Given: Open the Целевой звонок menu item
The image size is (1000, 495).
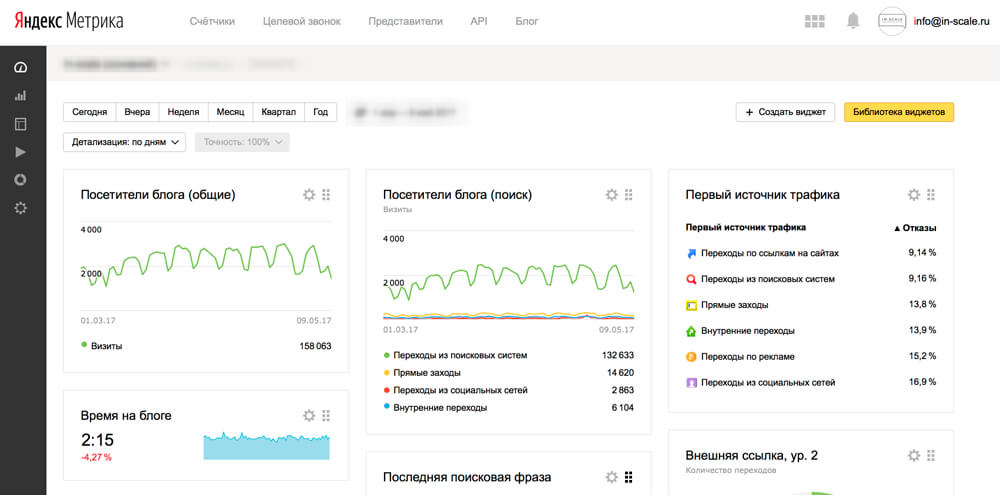Looking at the screenshot, I should (x=302, y=21).
